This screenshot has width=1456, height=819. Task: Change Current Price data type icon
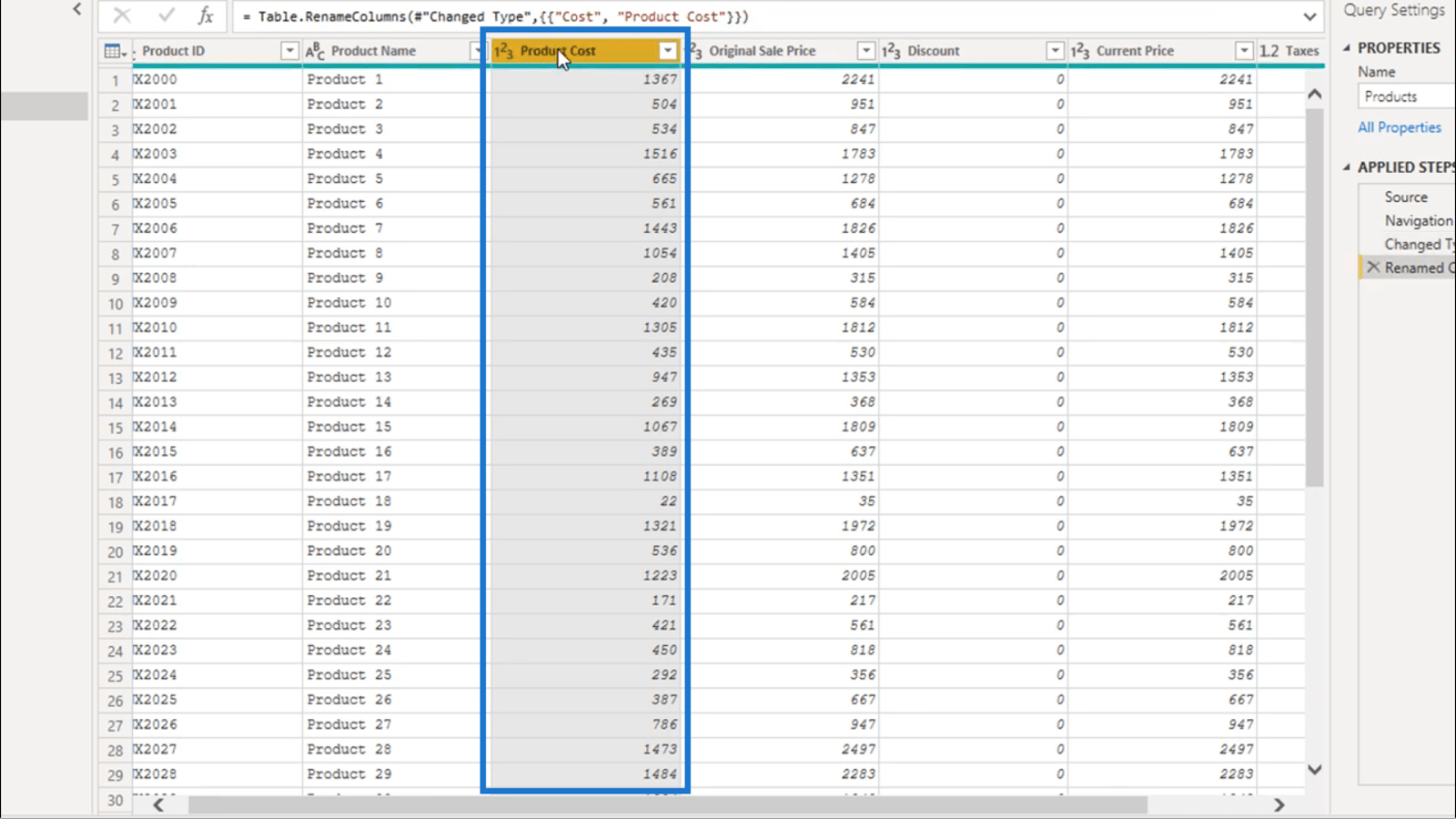pos(1080,51)
